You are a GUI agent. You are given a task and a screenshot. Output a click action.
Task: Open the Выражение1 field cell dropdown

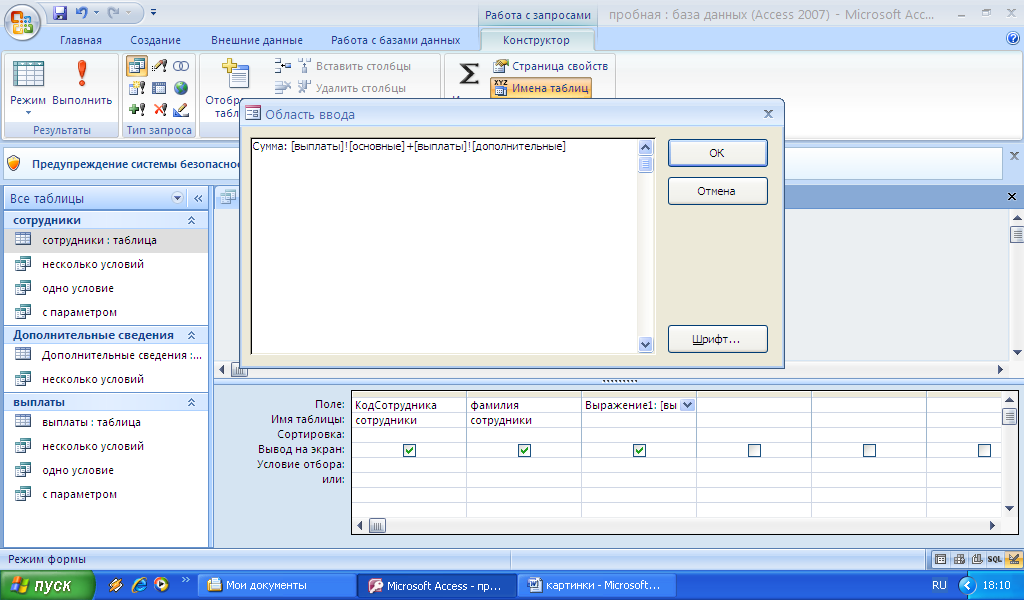click(688, 405)
